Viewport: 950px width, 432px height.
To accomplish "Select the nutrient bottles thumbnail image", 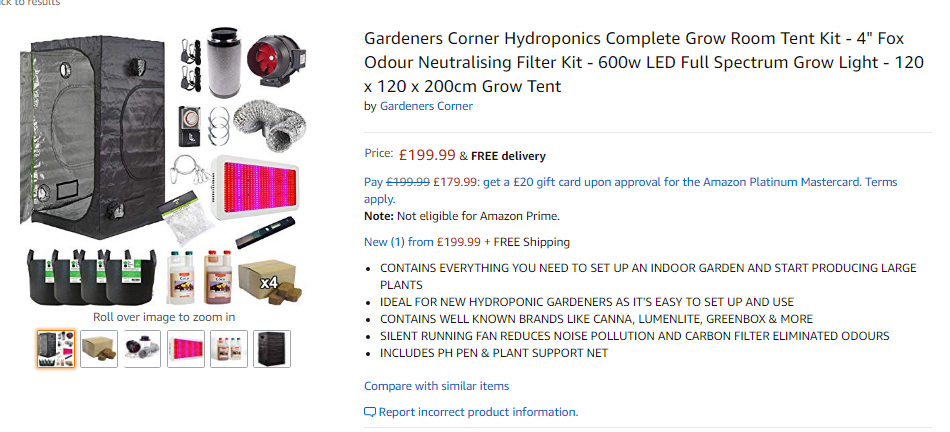I will coord(228,349).
